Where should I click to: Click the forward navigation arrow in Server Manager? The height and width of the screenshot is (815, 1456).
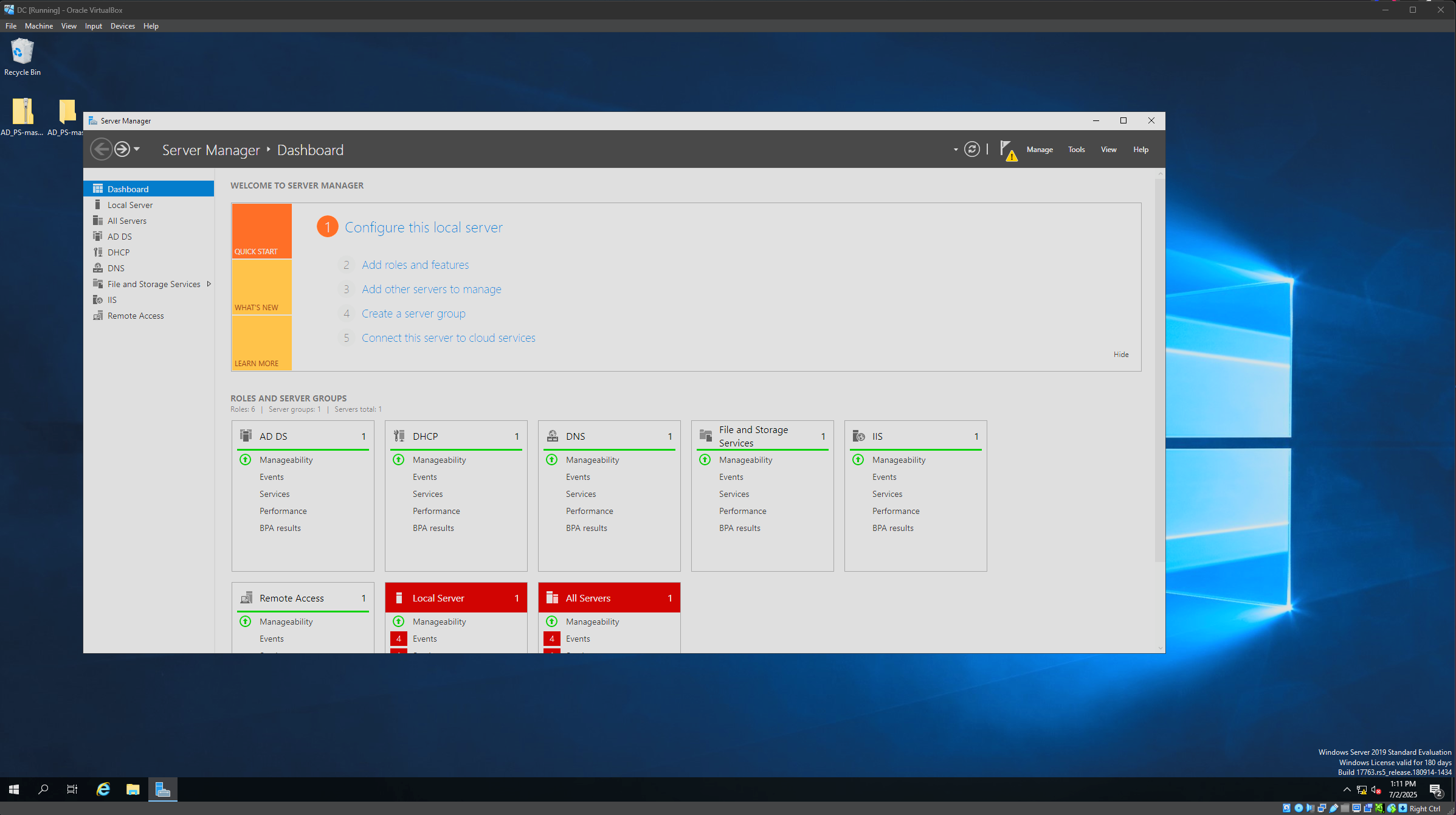(122, 149)
